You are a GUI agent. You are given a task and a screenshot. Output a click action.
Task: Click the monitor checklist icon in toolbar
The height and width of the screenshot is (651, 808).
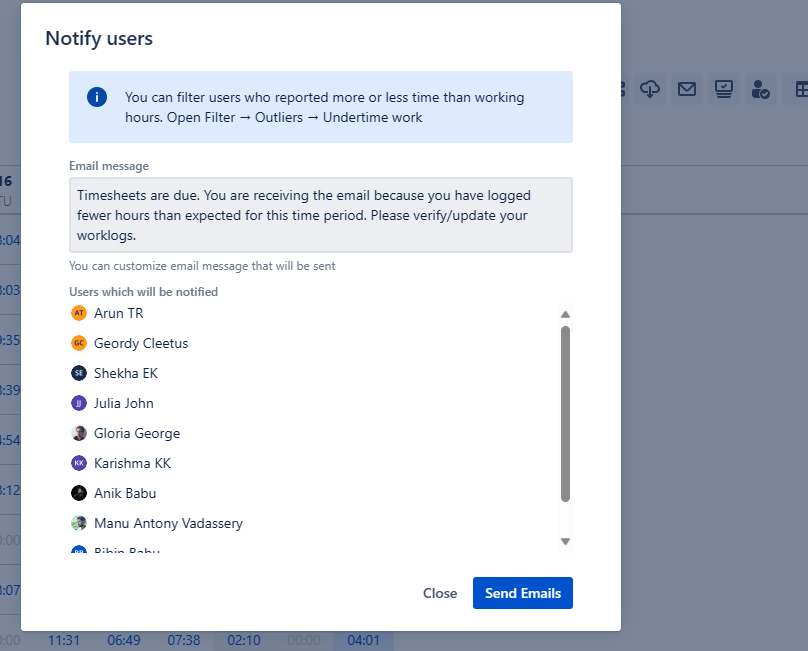723,90
